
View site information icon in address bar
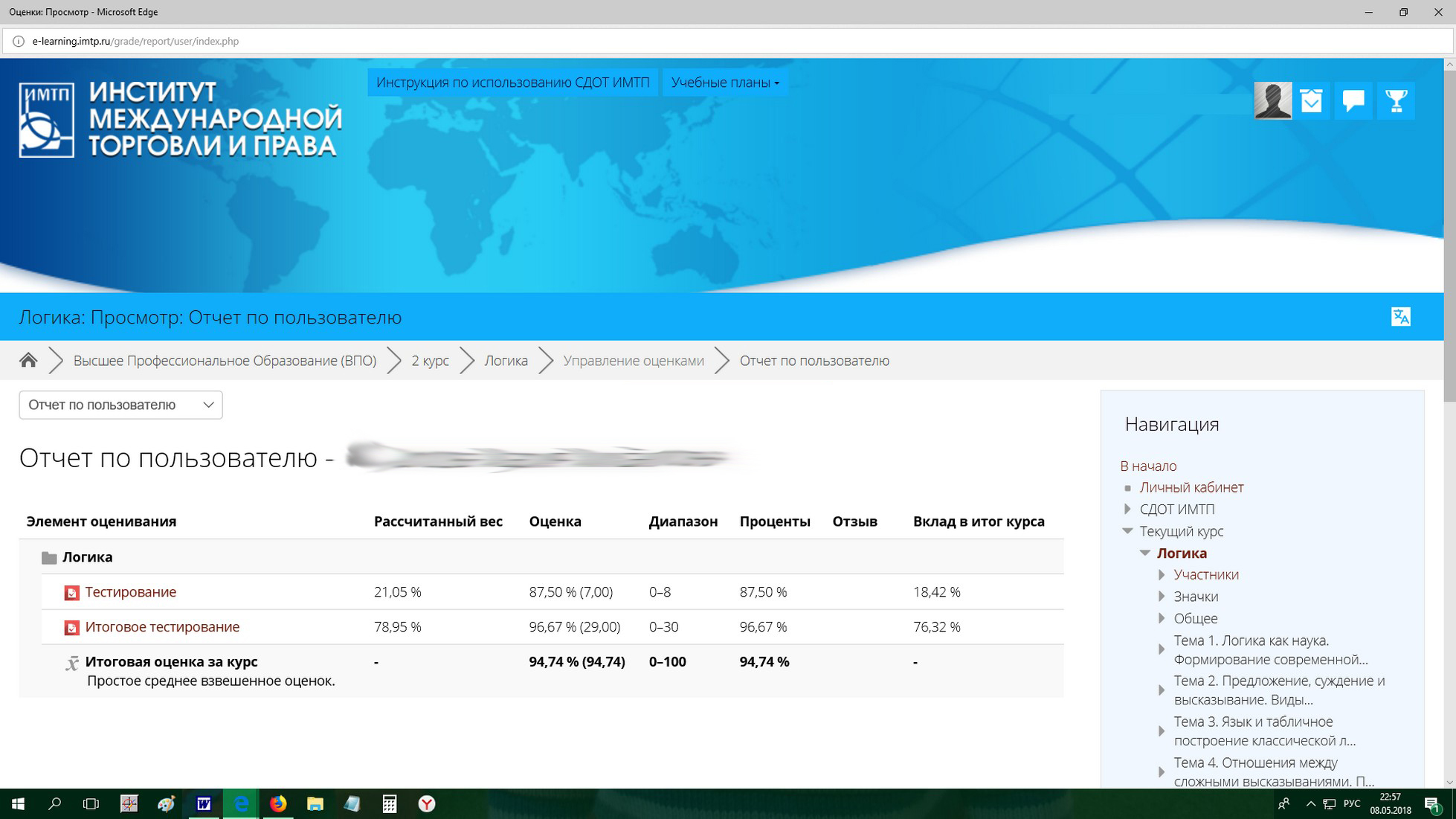coord(19,42)
